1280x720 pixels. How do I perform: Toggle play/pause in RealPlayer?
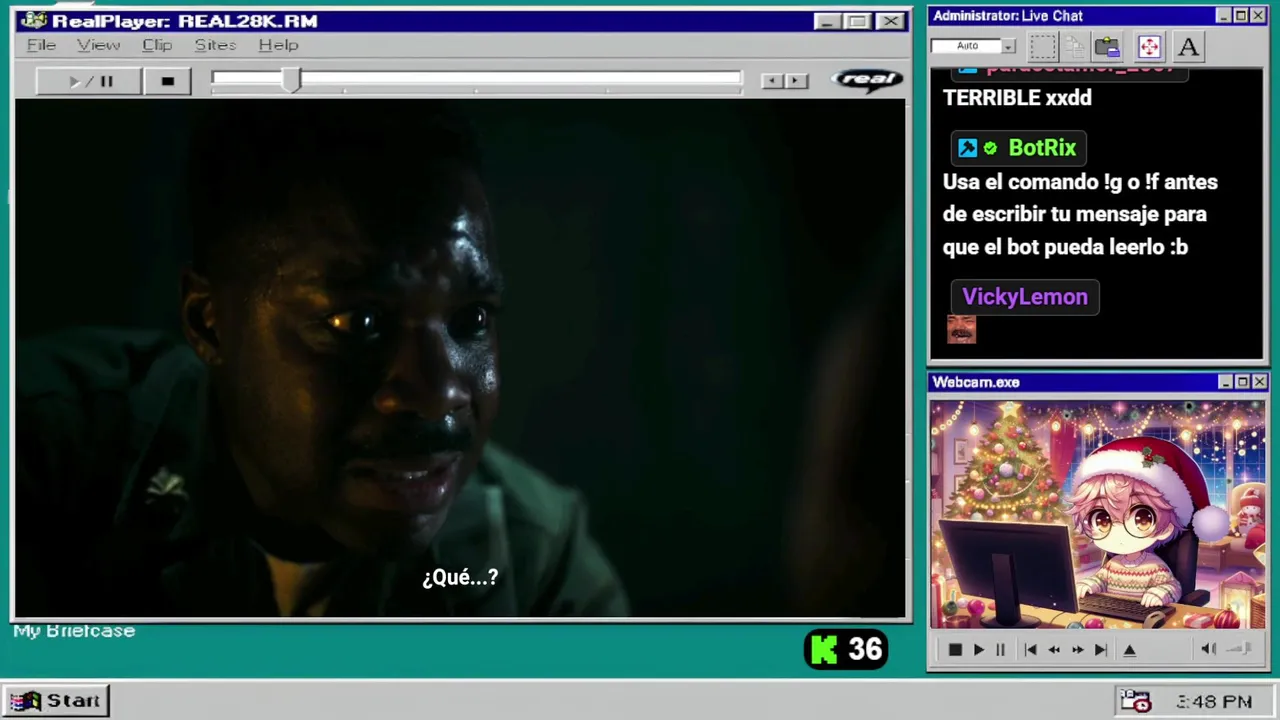pos(89,81)
